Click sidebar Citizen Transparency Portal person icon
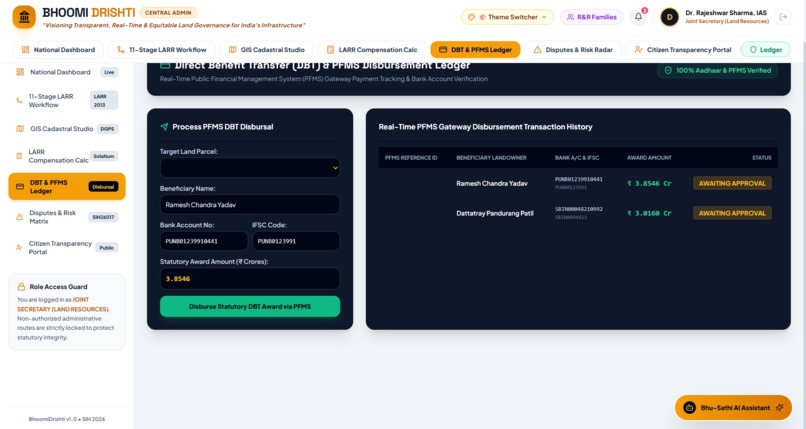This screenshot has width=806, height=429. tap(19, 248)
